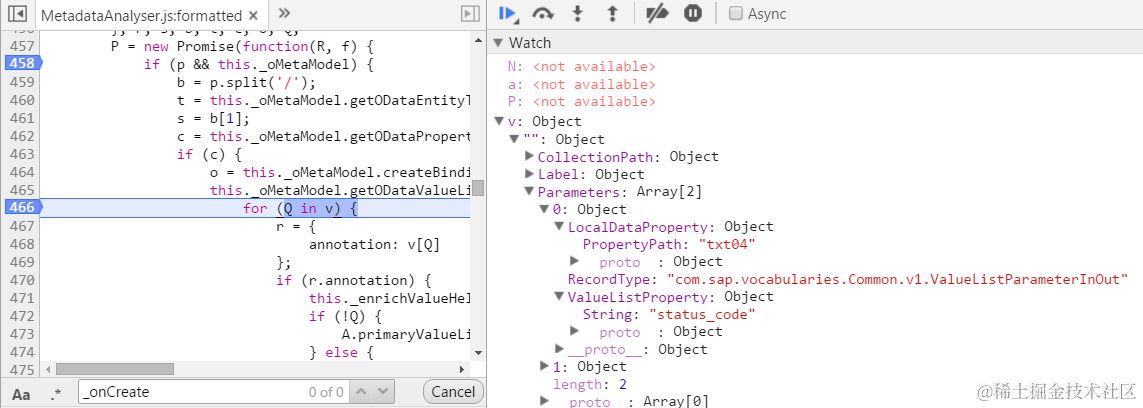The image size is (1143, 408).
Task: Enable the Async checkbox
Action: [x=736, y=13]
